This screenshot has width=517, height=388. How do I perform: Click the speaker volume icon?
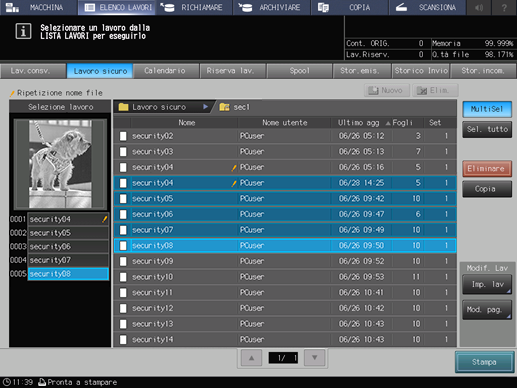coord(479,7)
